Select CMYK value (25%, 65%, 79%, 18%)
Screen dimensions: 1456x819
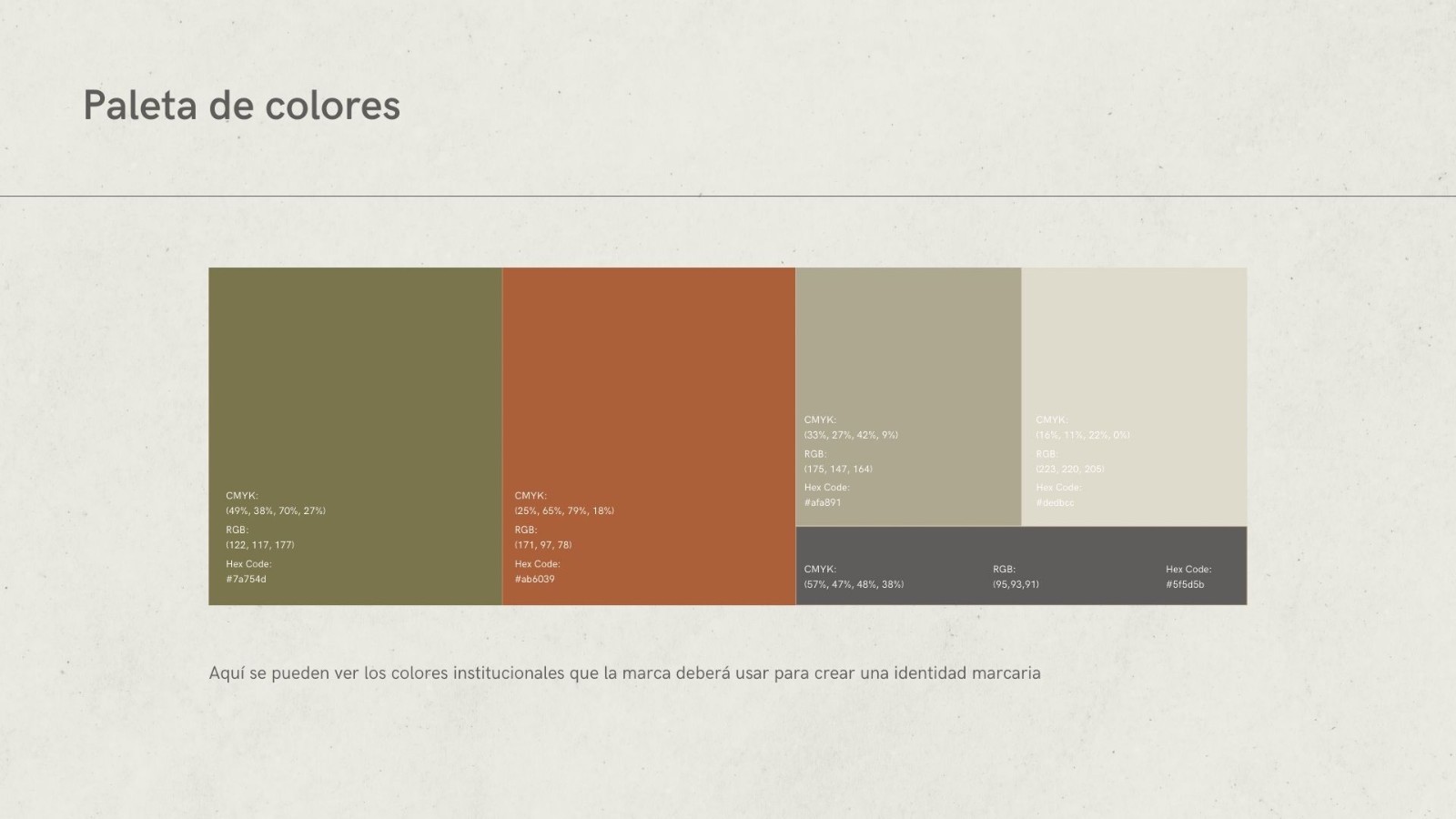[x=564, y=511]
